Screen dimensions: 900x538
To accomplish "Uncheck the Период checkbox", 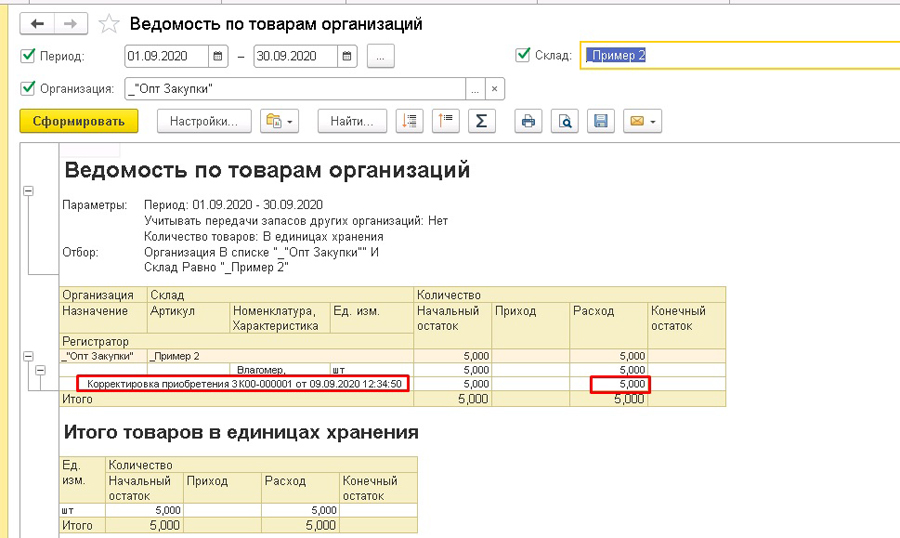I will [x=28, y=56].
